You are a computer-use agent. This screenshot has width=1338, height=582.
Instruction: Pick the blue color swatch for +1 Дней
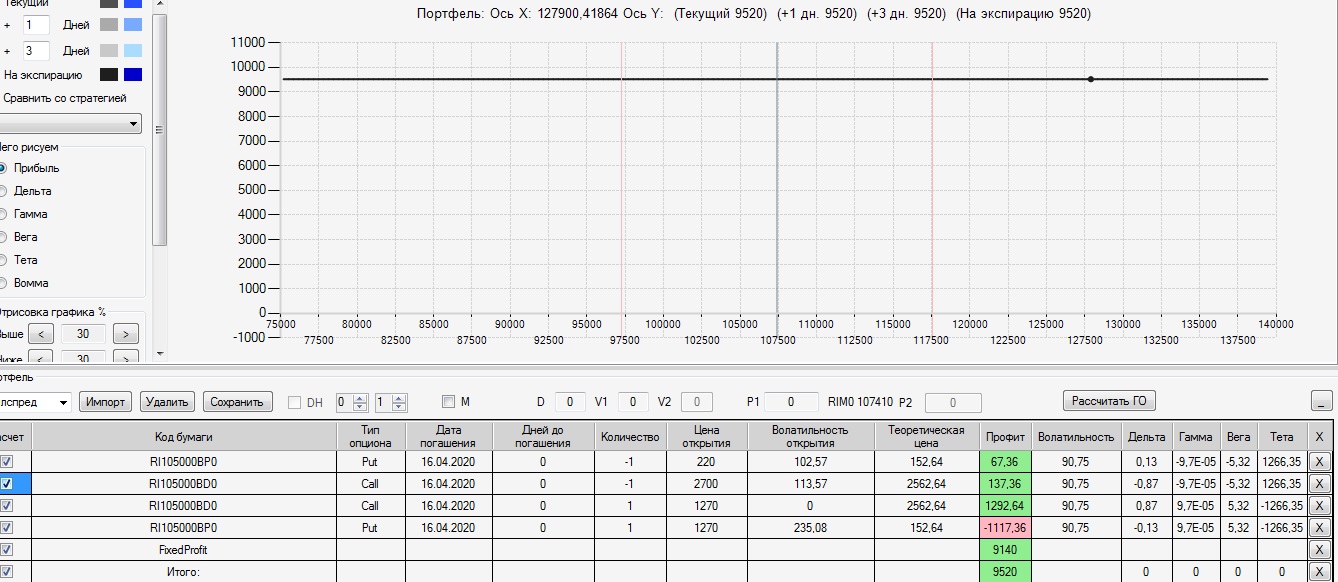point(133,24)
